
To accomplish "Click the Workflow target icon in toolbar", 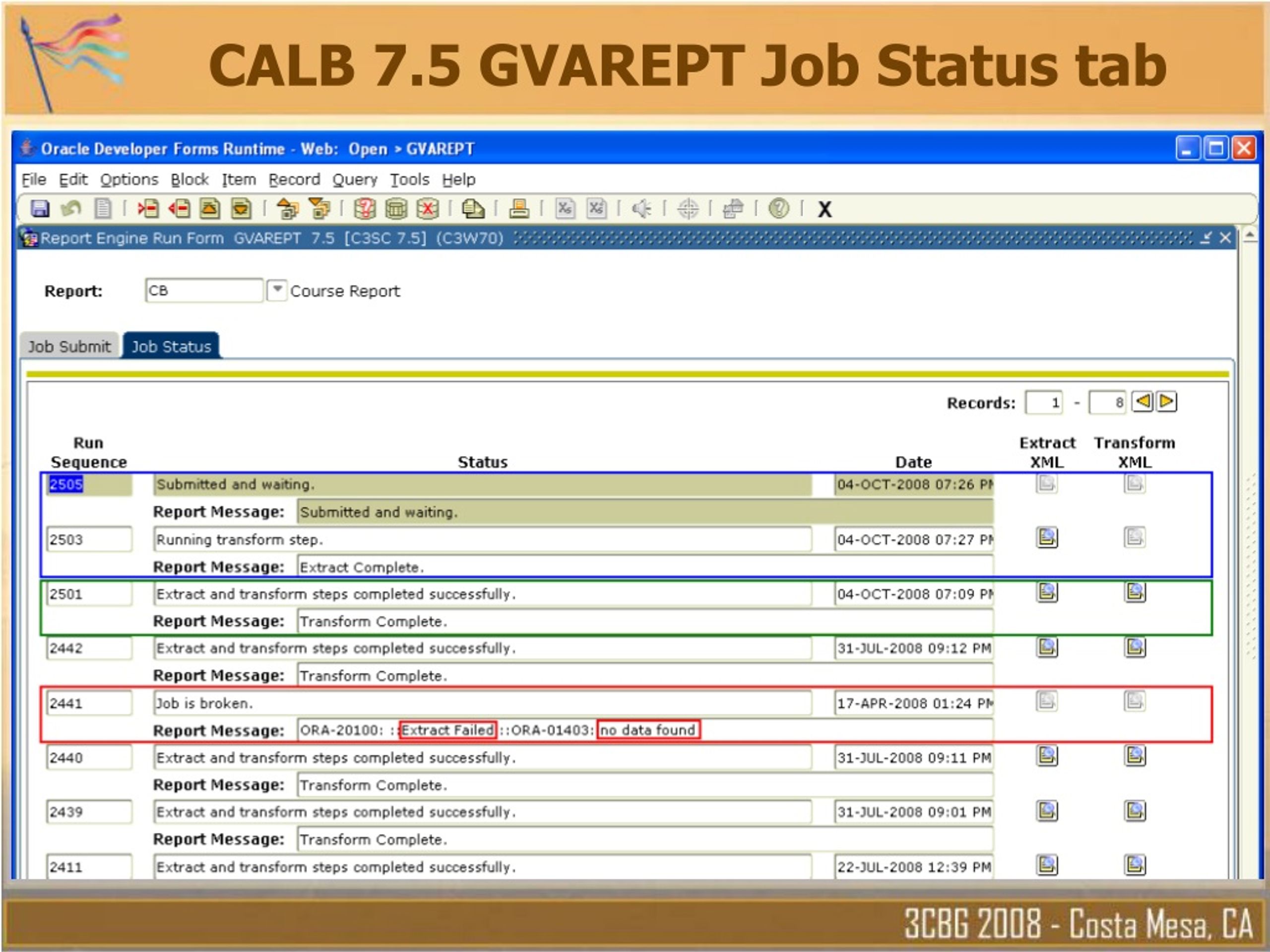I will coord(687,208).
